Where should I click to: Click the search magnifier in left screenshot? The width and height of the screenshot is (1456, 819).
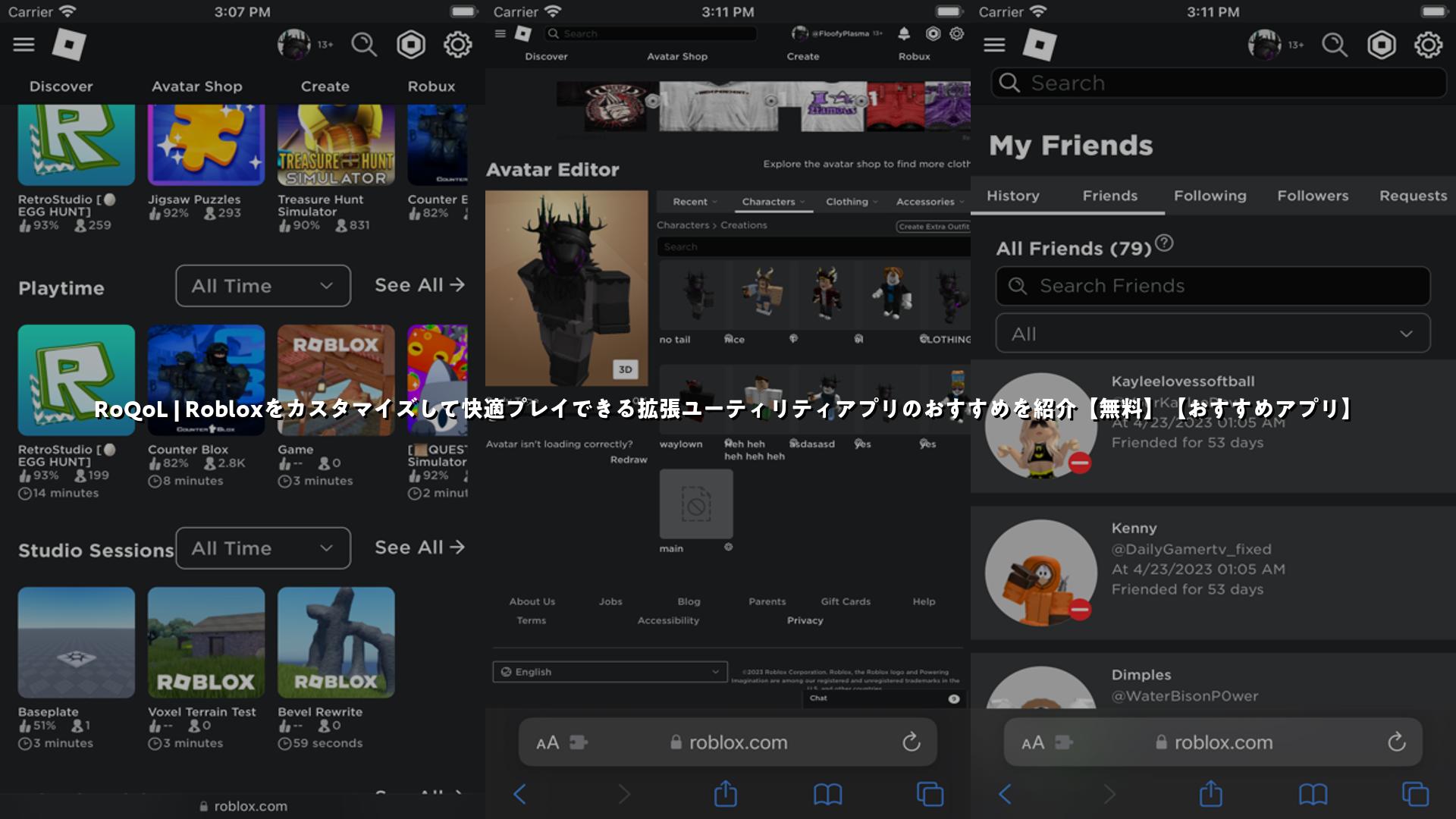364,45
